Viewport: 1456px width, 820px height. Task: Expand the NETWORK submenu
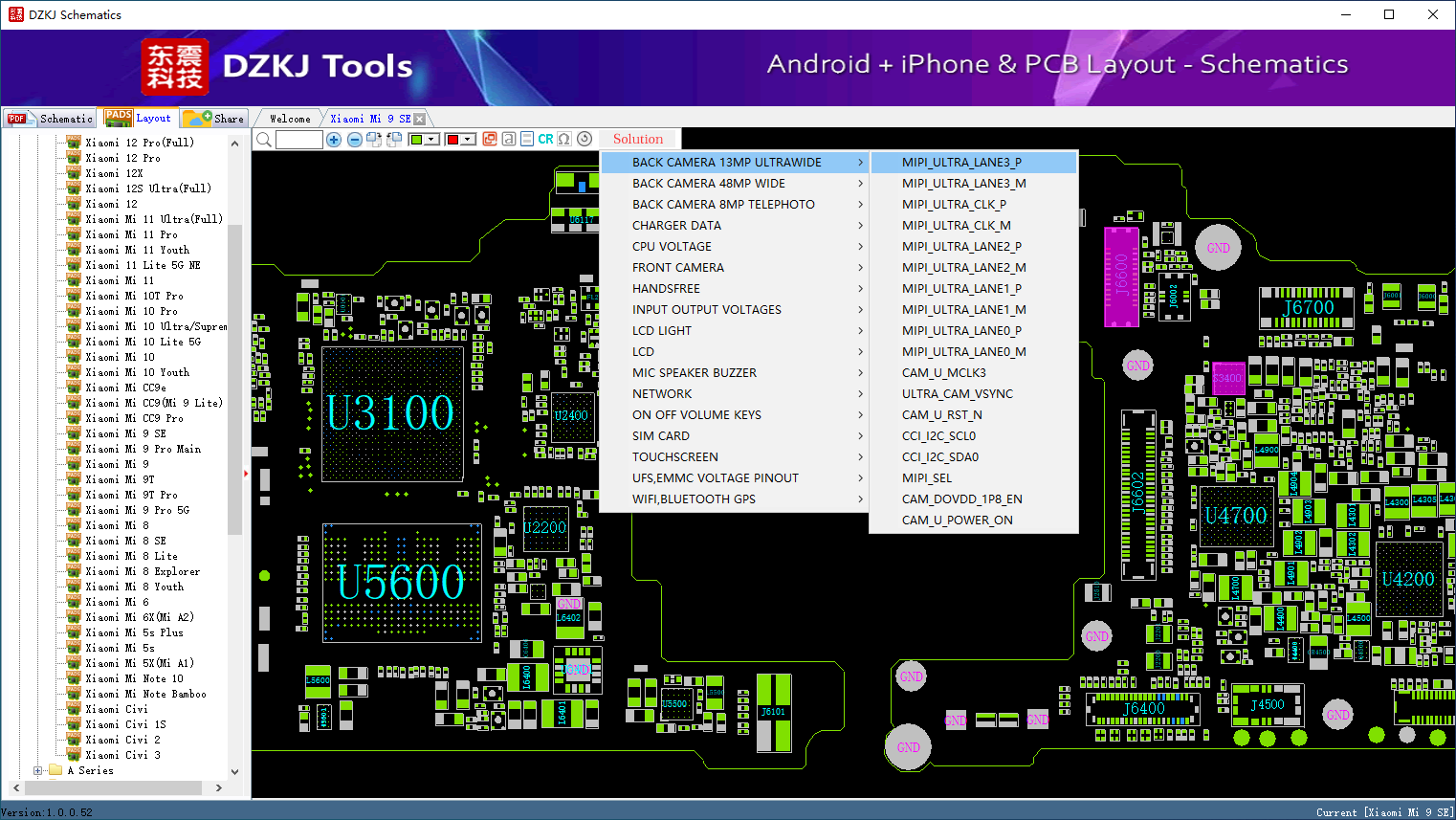[734, 394]
